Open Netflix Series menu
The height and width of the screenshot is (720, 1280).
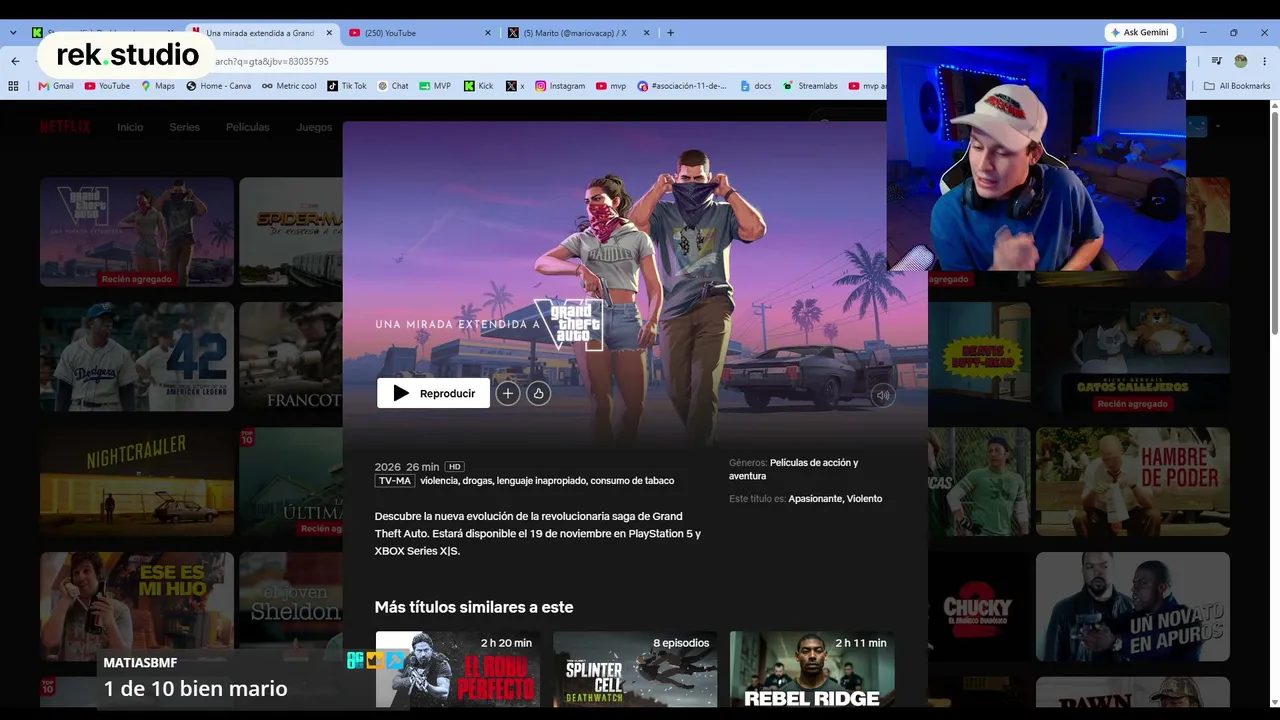tap(184, 127)
